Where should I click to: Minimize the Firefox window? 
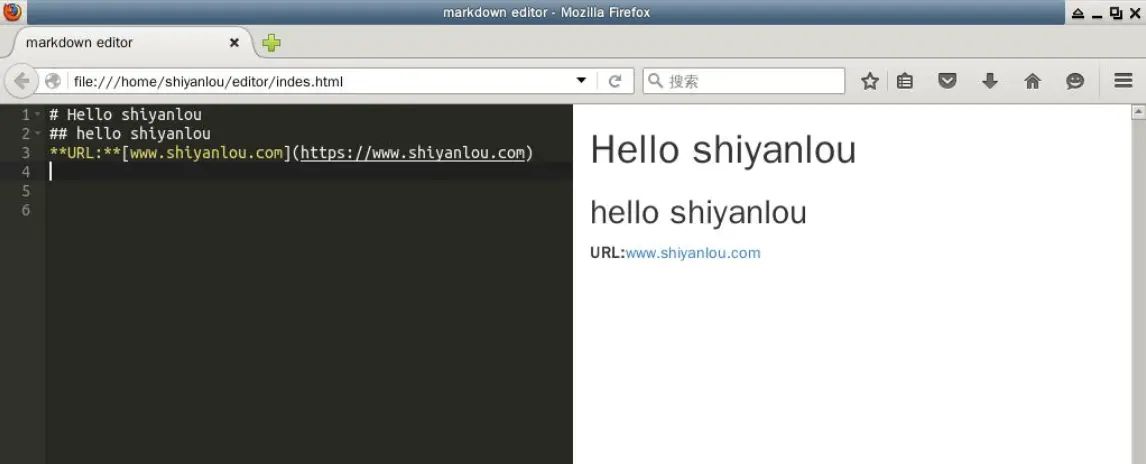point(1097,14)
